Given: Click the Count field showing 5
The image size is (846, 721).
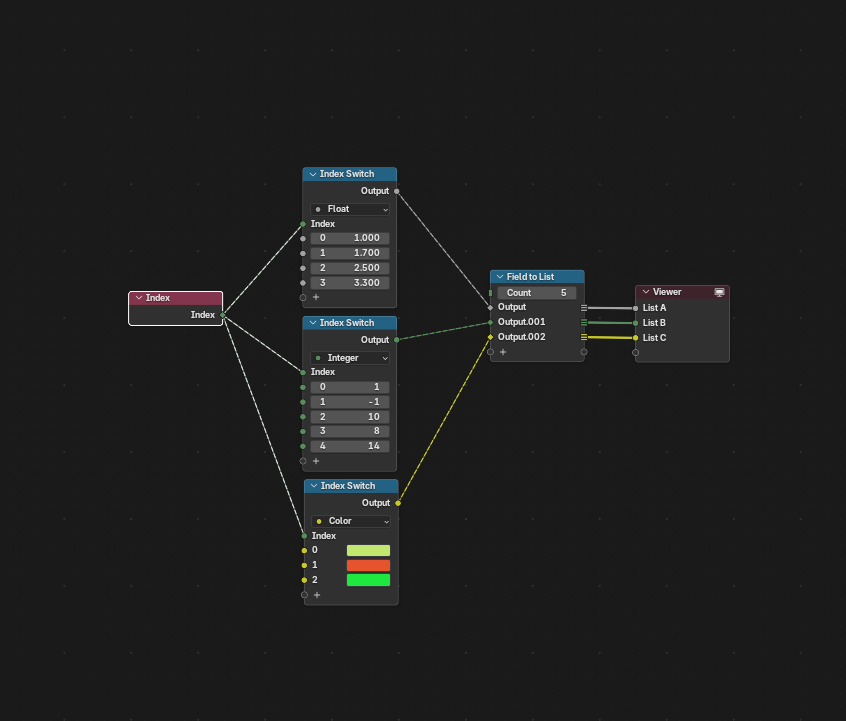Looking at the screenshot, I should [x=537, y=293].
